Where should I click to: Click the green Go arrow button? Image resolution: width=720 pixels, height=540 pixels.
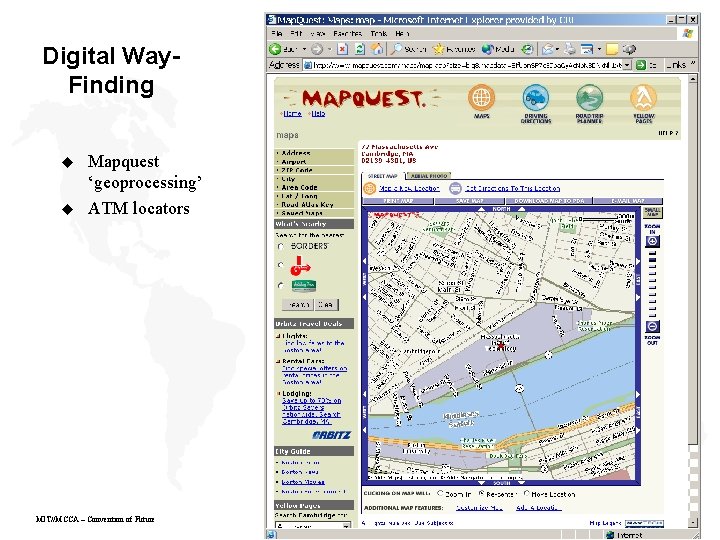point(641,65)
